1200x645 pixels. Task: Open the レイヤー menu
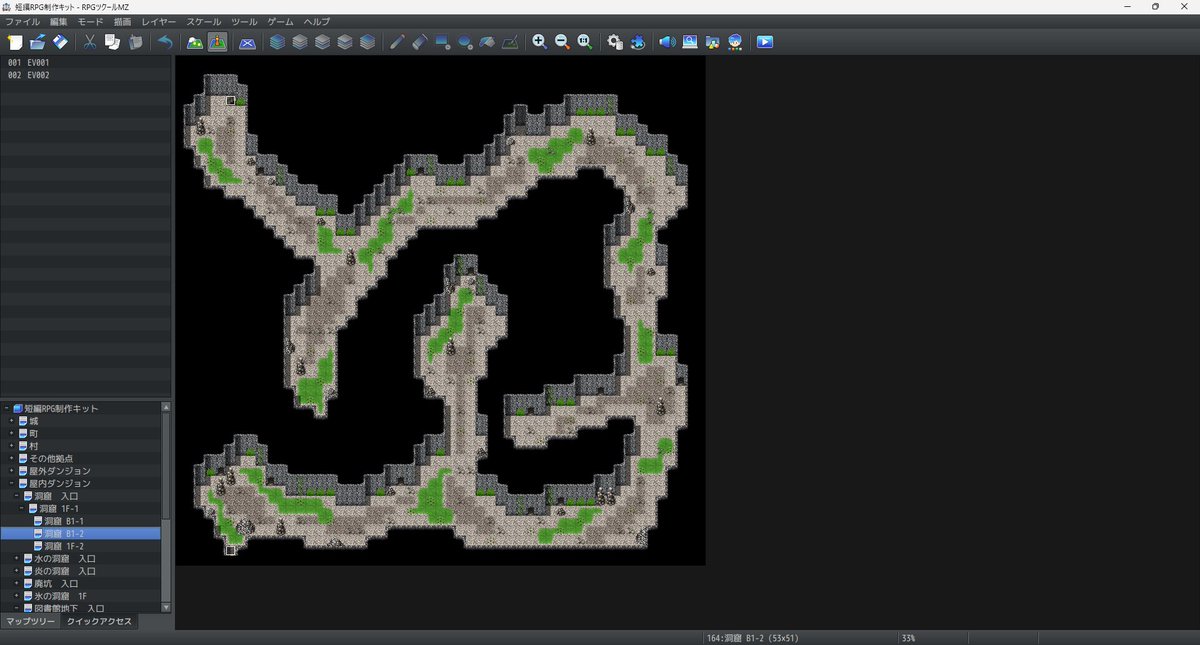[158, 21]
